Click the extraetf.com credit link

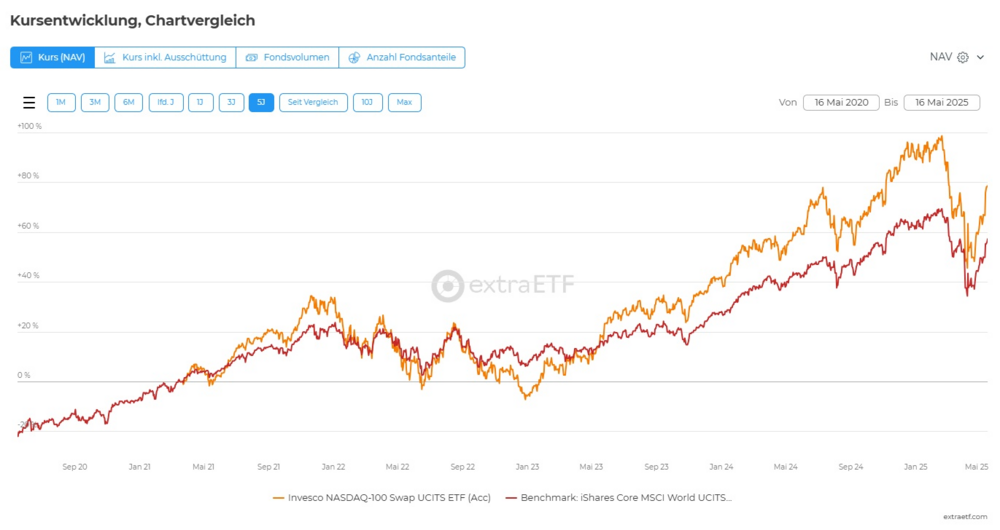(x=964, y=517)
